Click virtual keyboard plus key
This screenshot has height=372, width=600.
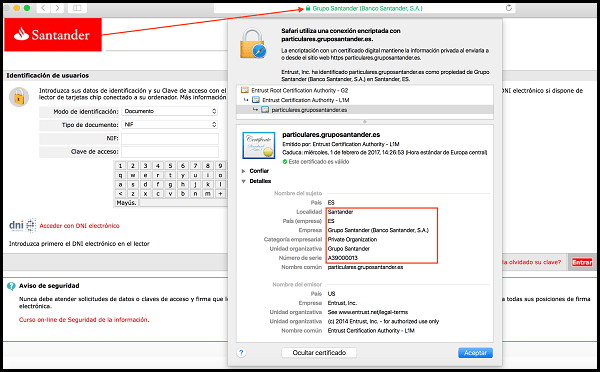coord(220,194)
